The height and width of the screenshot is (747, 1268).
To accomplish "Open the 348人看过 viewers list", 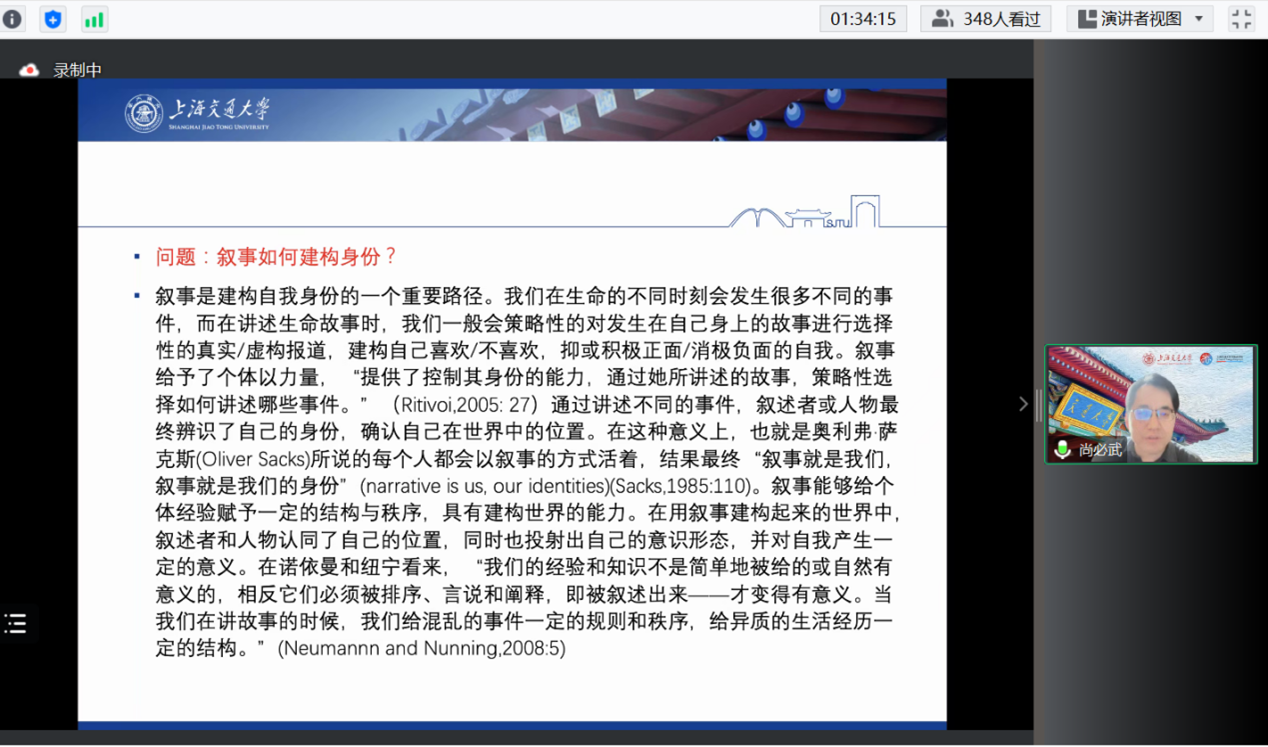I will coord(986,19).
